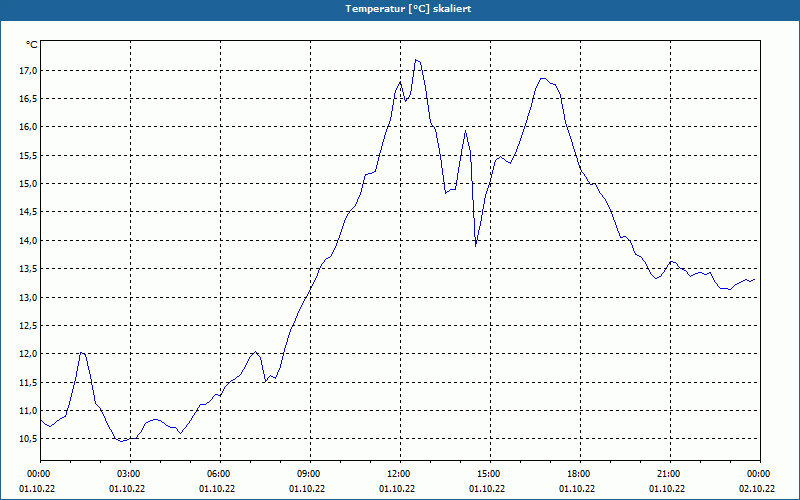Click the 18:00 time label
The height and width of the screenshot is (500, 800).
pyautogui.click(x=579, y=474)
